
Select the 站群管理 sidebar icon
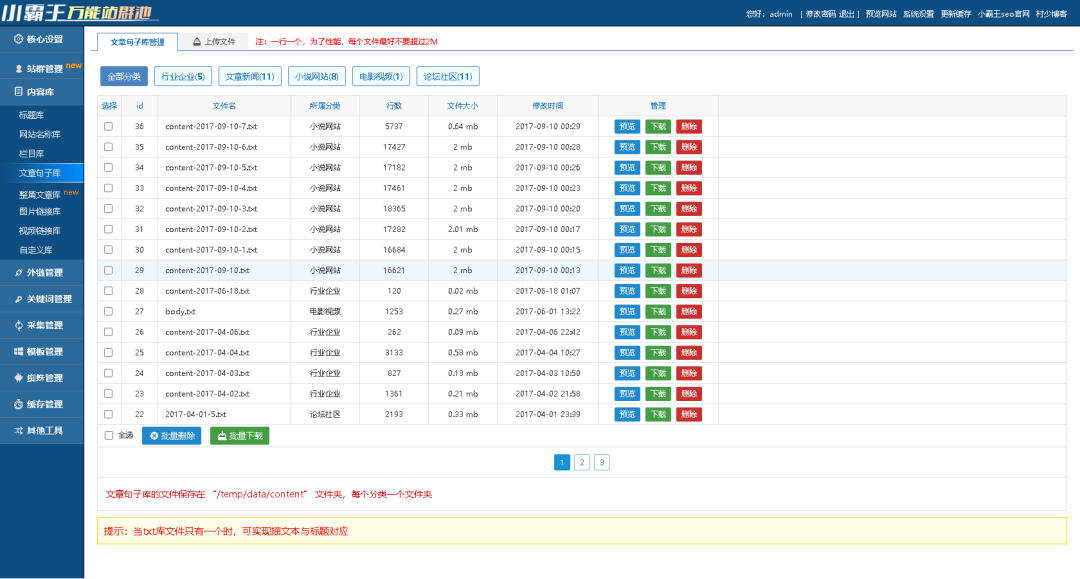click(18, 70)
